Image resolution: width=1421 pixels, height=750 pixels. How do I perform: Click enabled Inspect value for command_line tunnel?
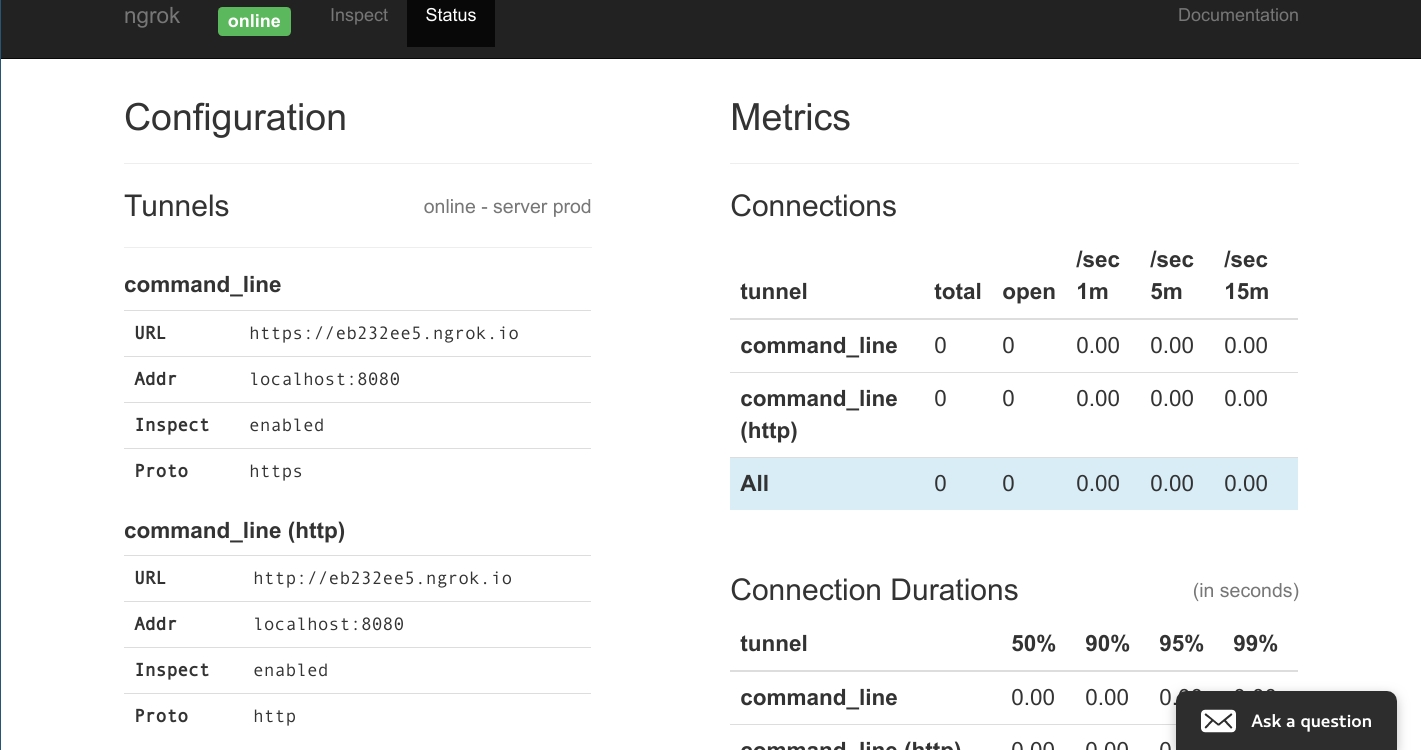tap(287, 425)
